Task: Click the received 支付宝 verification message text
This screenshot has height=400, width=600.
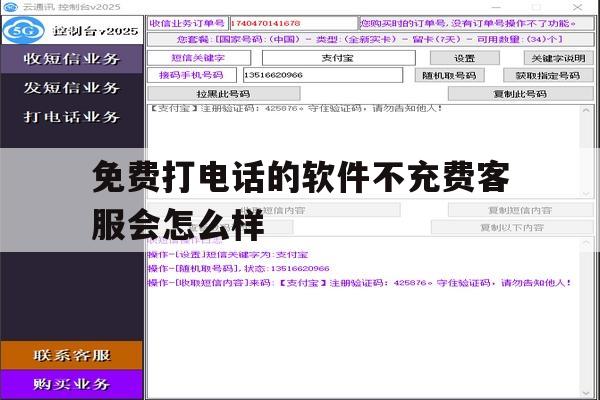Action: pos(296,109)
